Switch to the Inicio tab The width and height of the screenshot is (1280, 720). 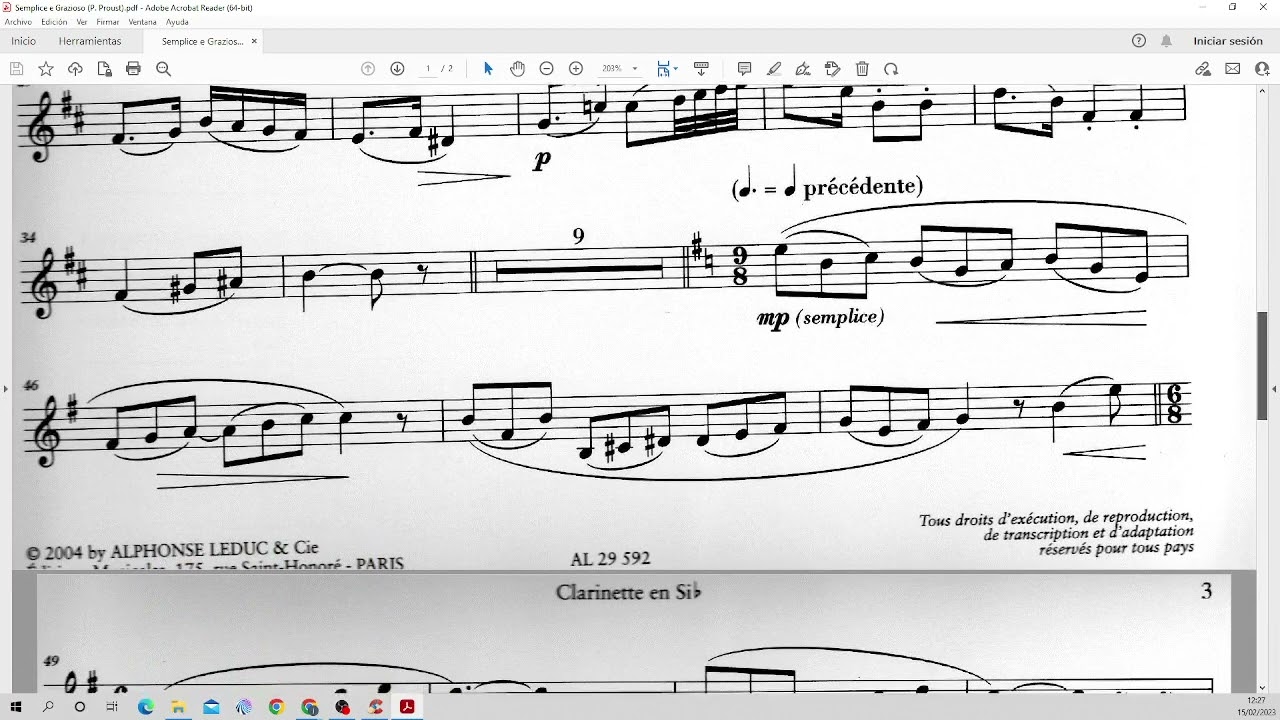(23, 41)
